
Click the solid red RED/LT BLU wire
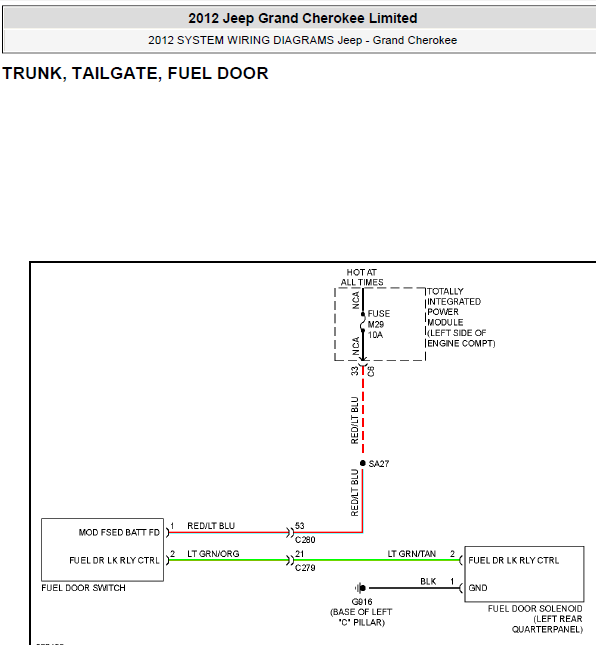230,532
